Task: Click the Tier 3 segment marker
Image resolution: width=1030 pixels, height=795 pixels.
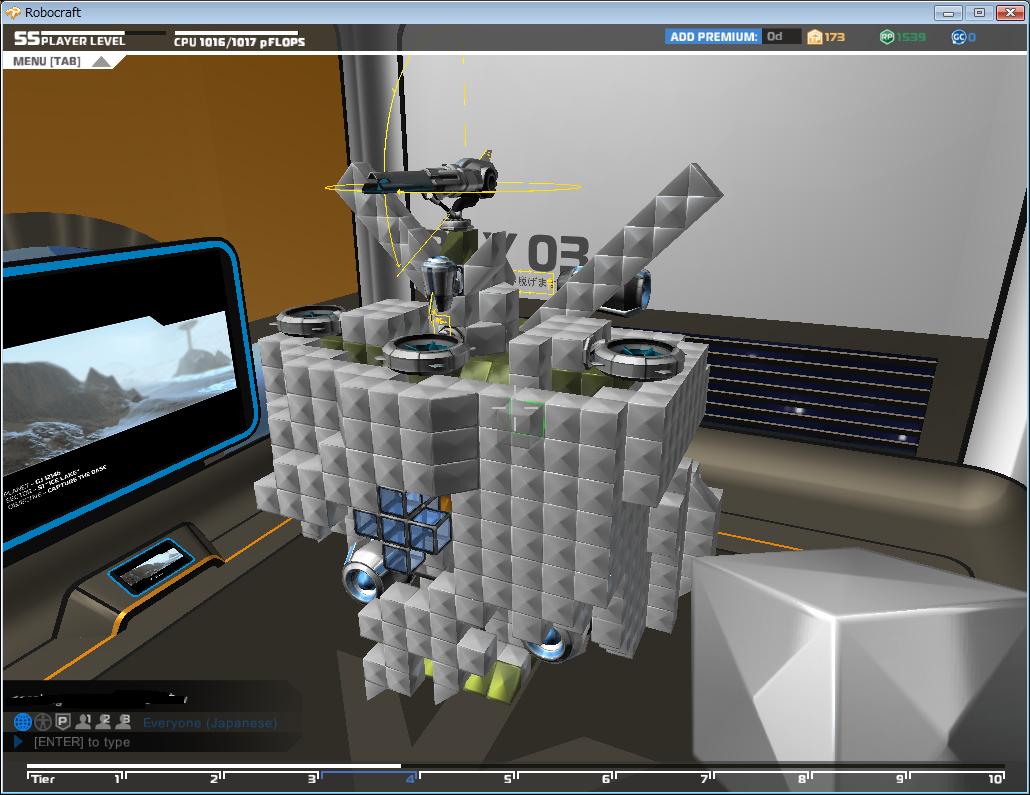Action: pyautogui.click(x=313, y=779)
